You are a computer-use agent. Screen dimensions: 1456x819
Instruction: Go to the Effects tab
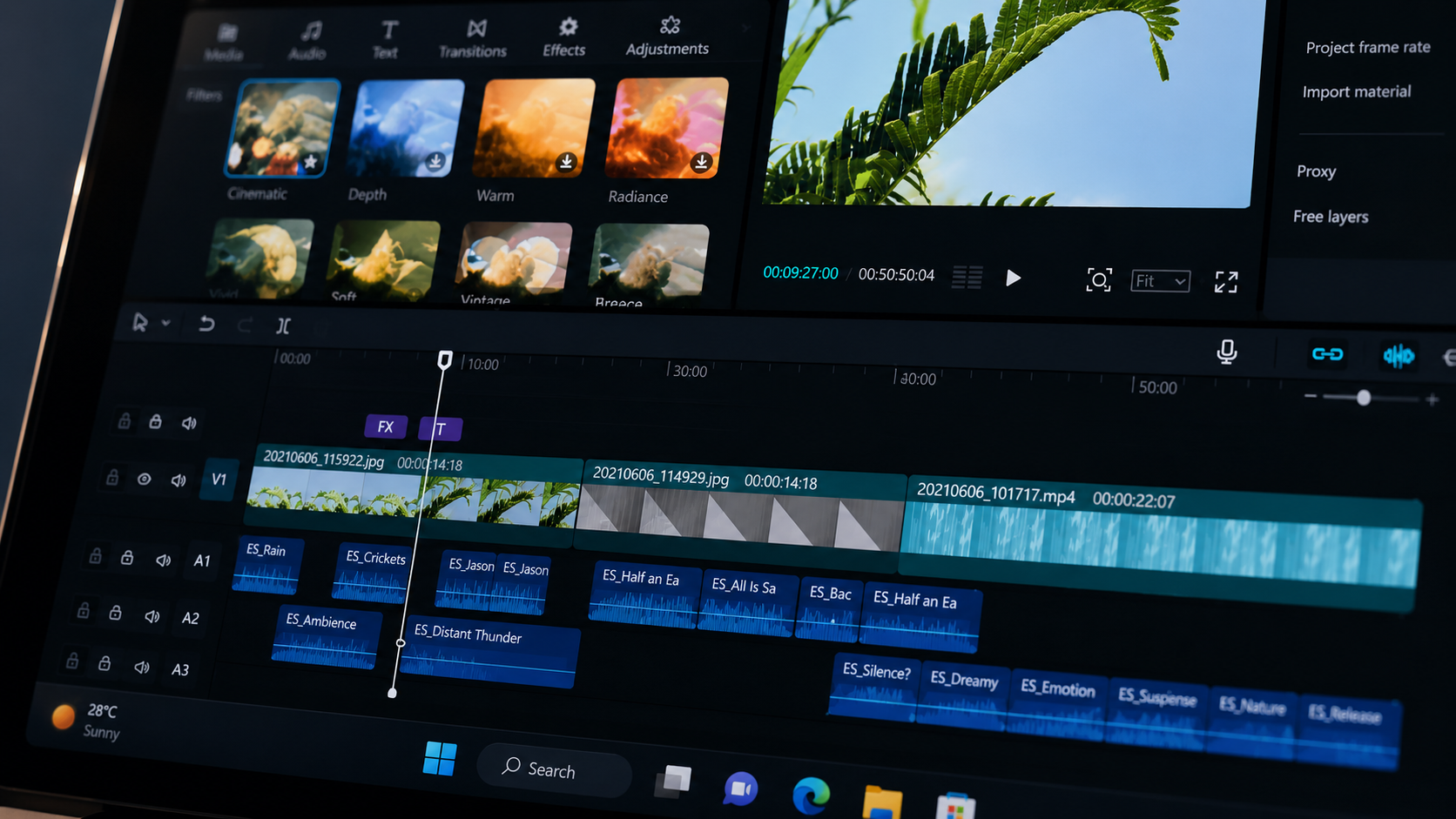pyautogui.click(x=564, y=38)
